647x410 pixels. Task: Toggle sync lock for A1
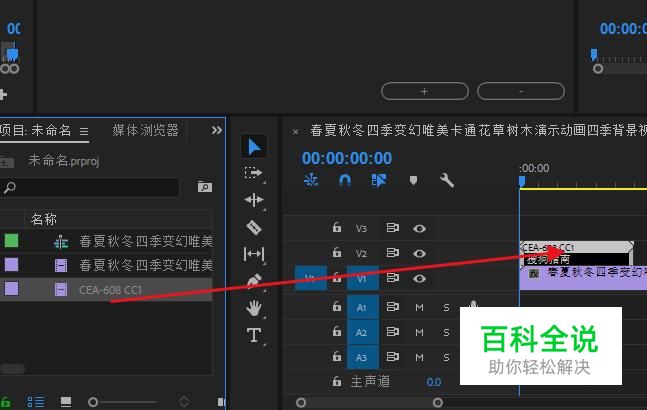click(392, 306)
